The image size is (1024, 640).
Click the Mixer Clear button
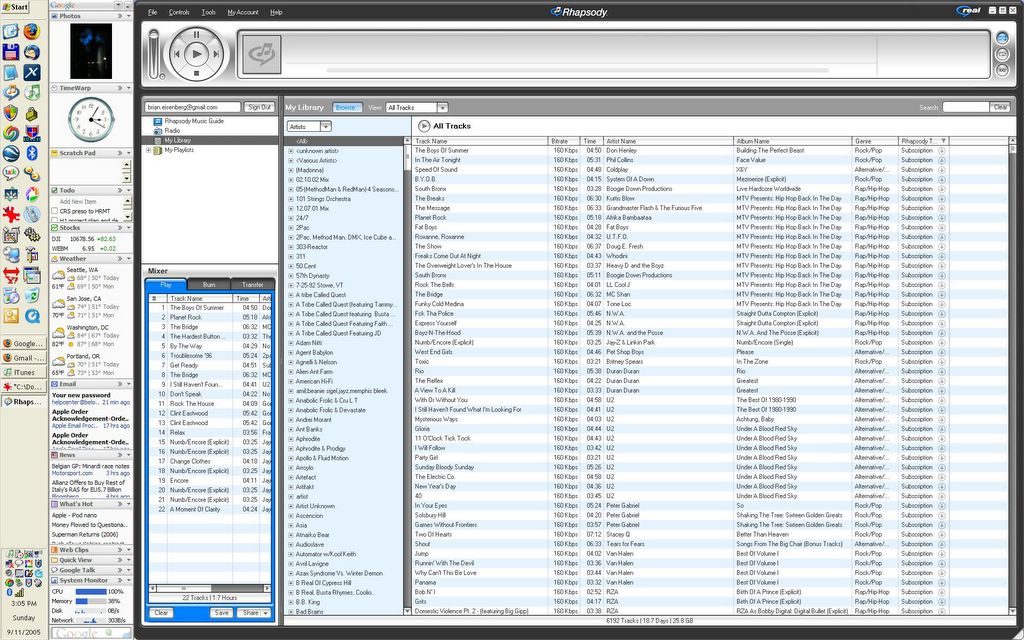161,613
